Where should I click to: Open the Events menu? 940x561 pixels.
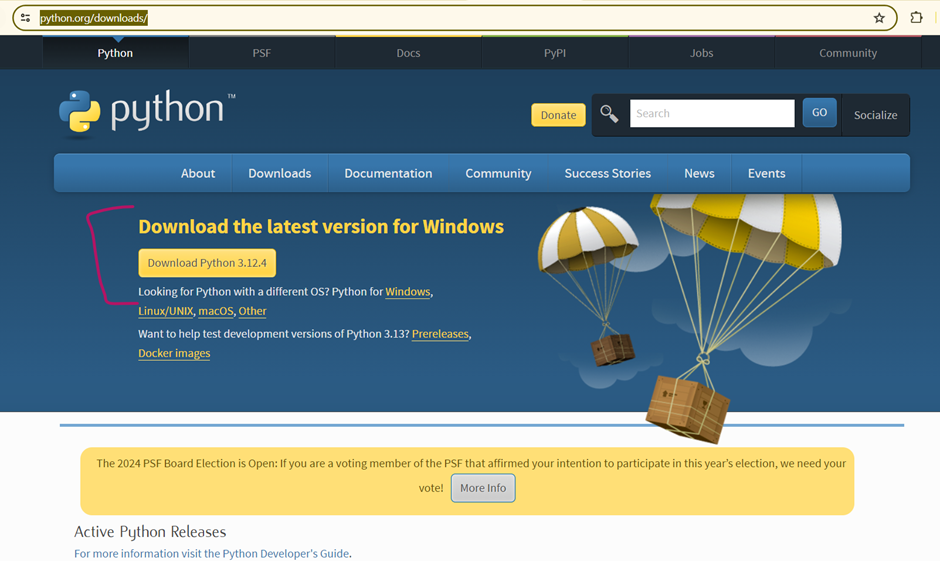766,173
